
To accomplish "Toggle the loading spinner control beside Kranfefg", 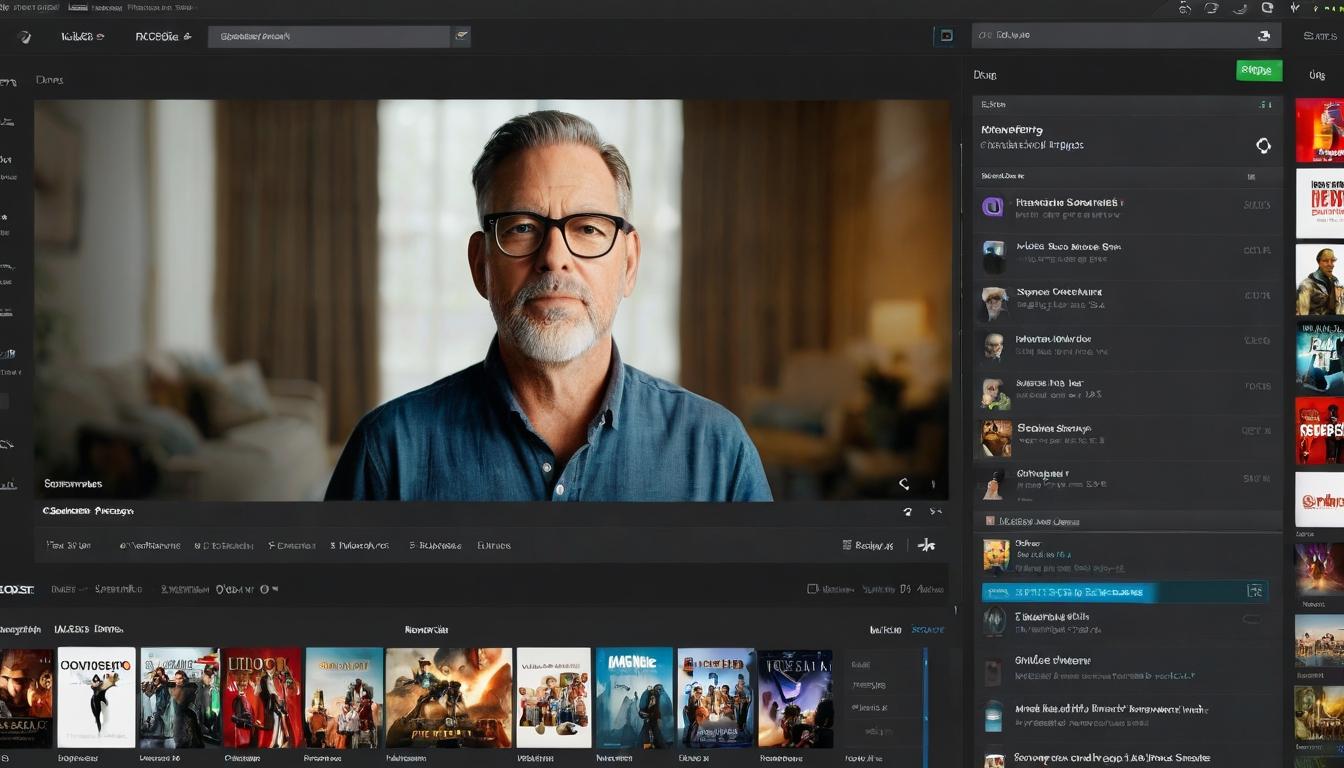I will coord(1263,145).
